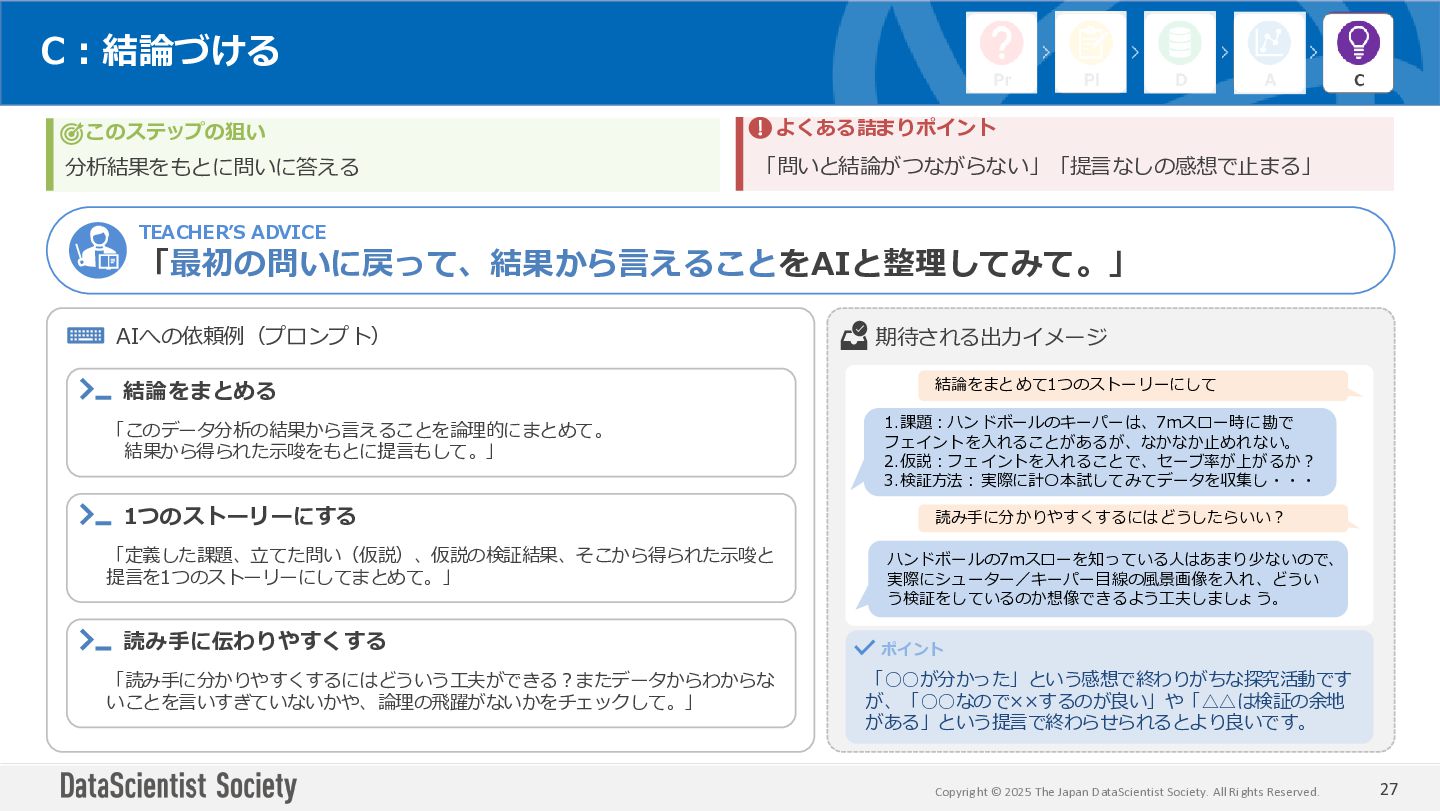Click the heading 結論をまとめる
The width and height of the screenshot is (1440, 811).
[199, 390]
